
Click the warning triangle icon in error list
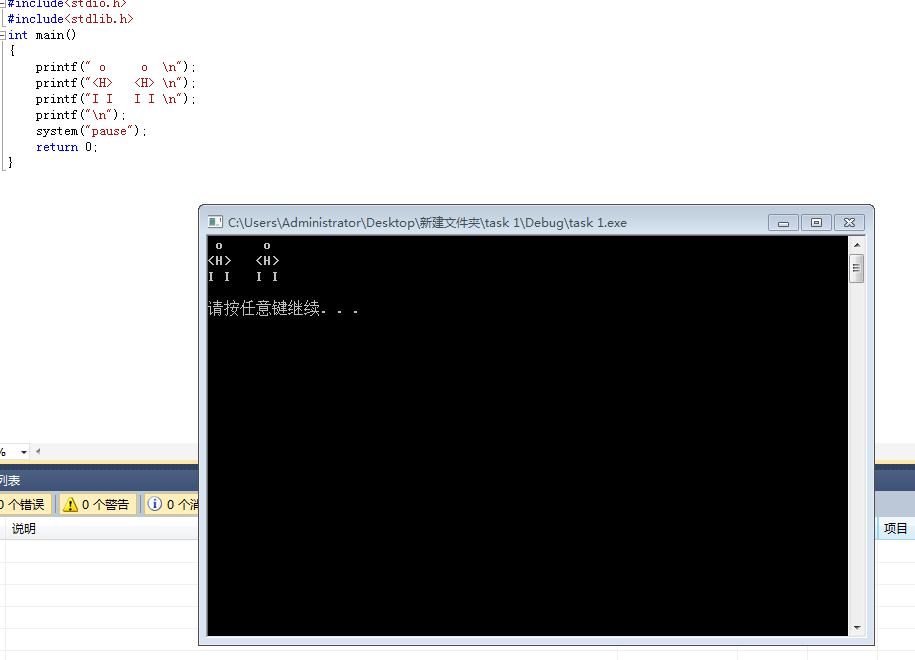click(x=70, y=504)
